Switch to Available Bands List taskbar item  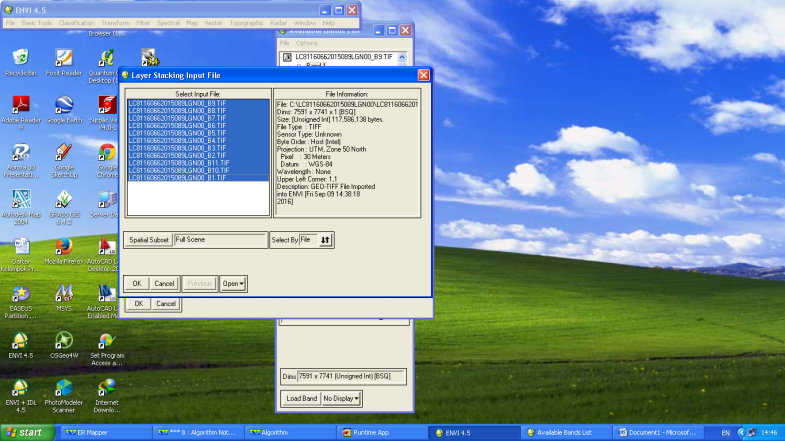point(567,432)
